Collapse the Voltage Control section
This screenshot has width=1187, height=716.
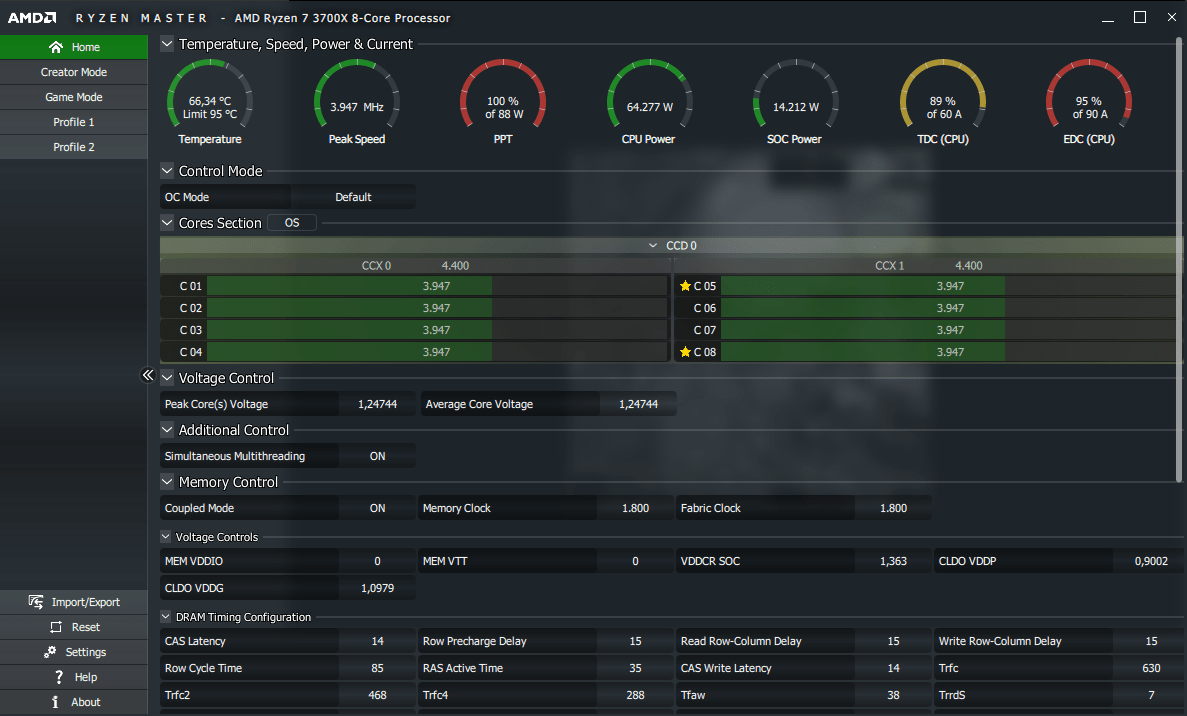167,378
